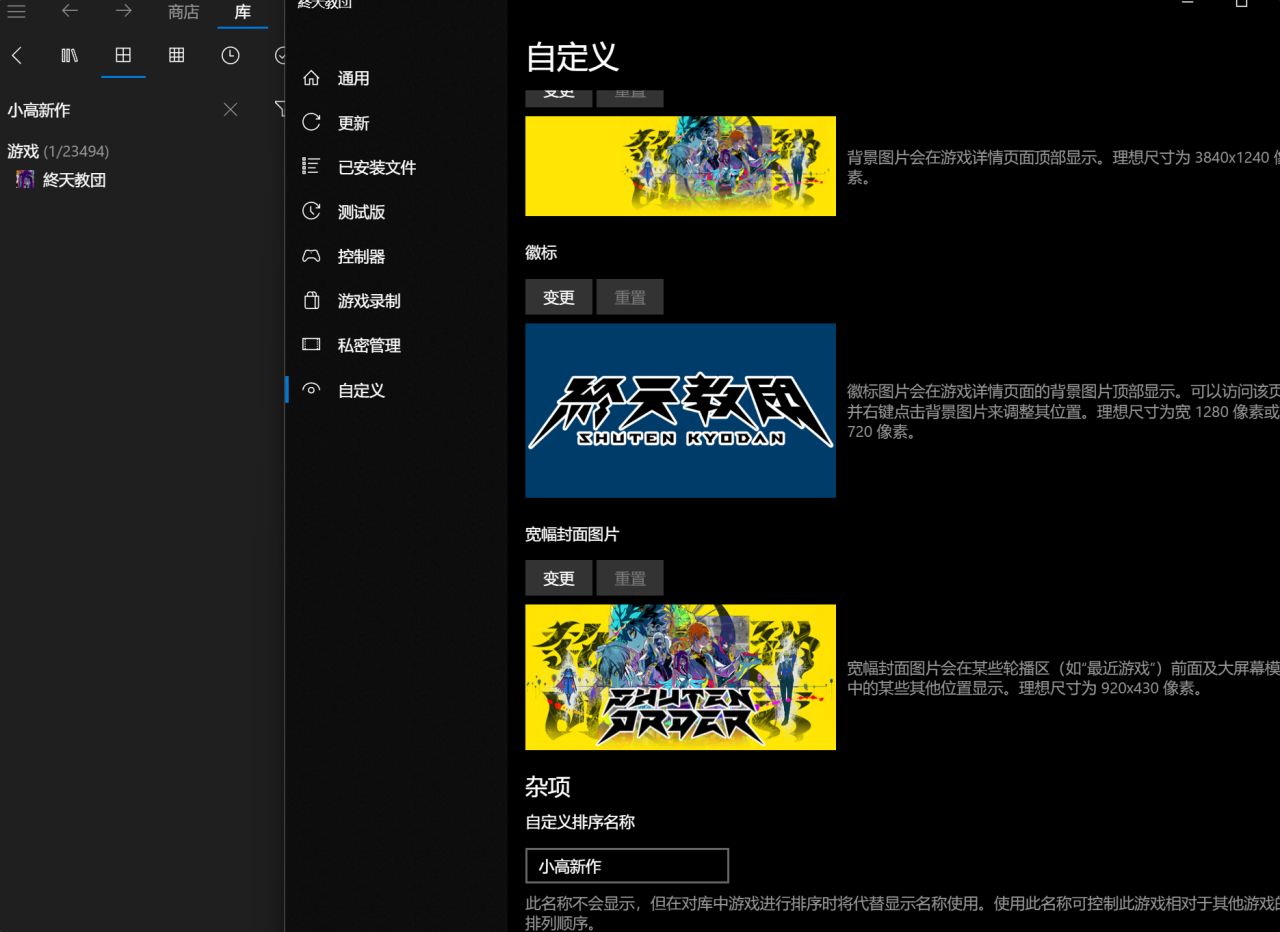Switch to the 商店 tab
The image size is (1280, 932).
184,12
